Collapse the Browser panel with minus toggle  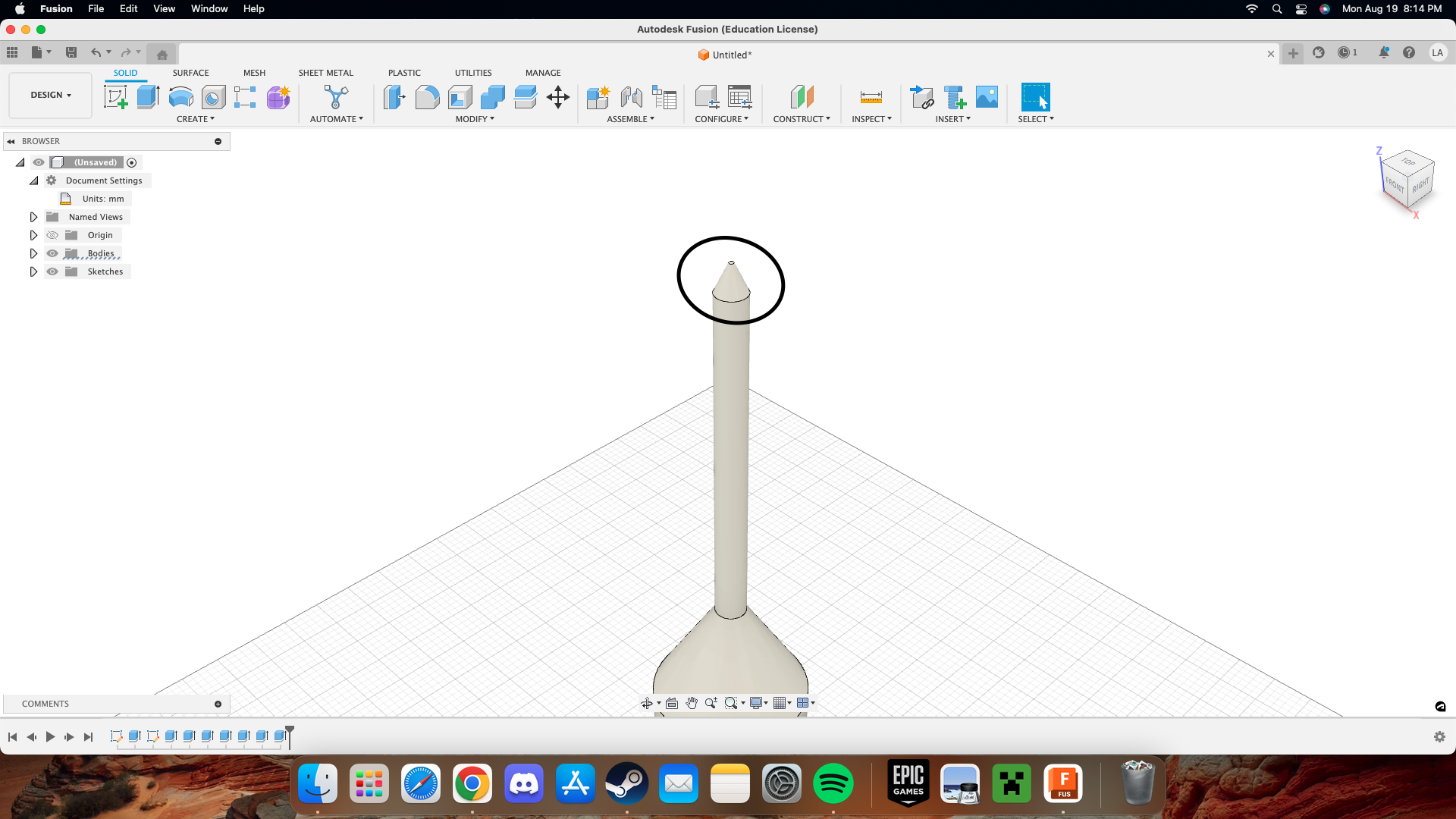tap(218, 141)
